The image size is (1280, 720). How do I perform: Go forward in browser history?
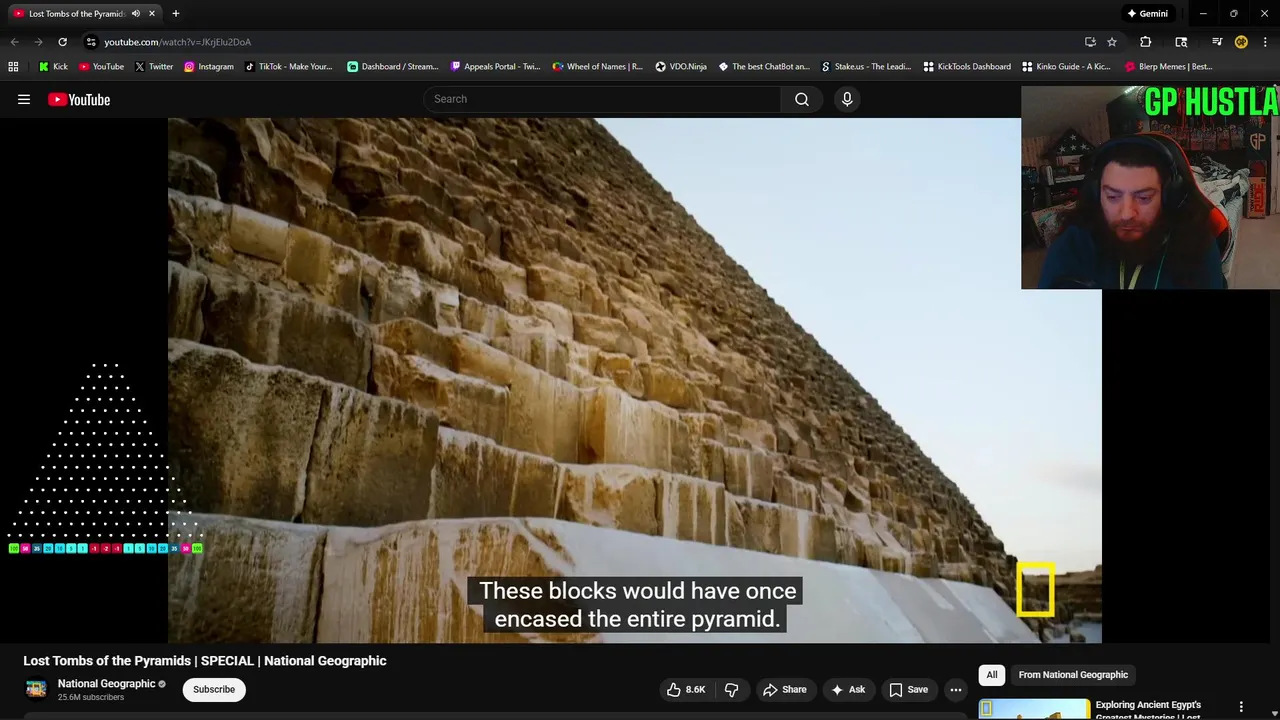[x=38, y=42]
